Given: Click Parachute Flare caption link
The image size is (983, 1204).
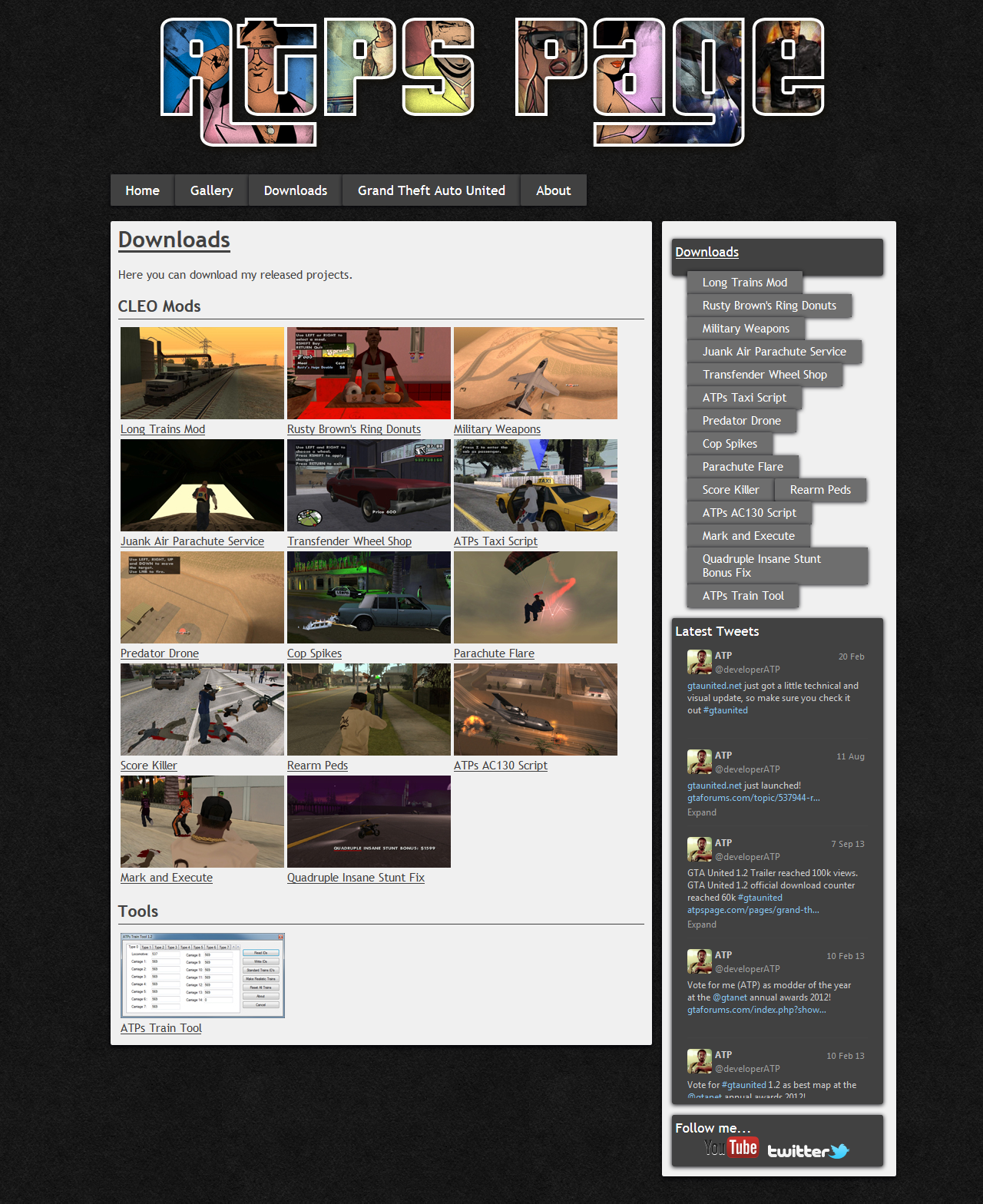Looking at the screenshot, I should click(494, 653).
